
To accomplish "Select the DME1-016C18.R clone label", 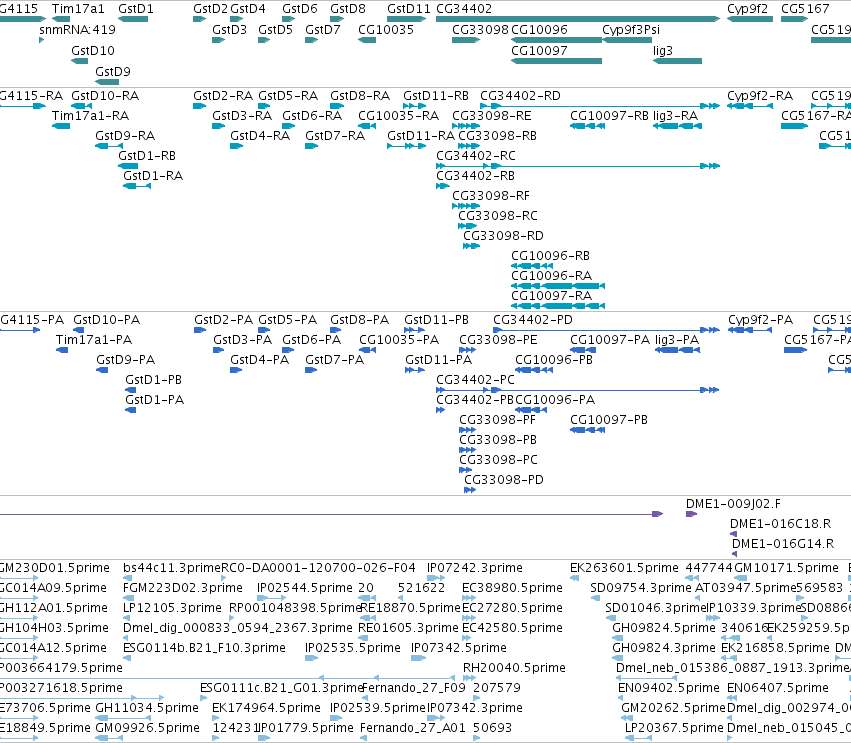I will point(780,524).
